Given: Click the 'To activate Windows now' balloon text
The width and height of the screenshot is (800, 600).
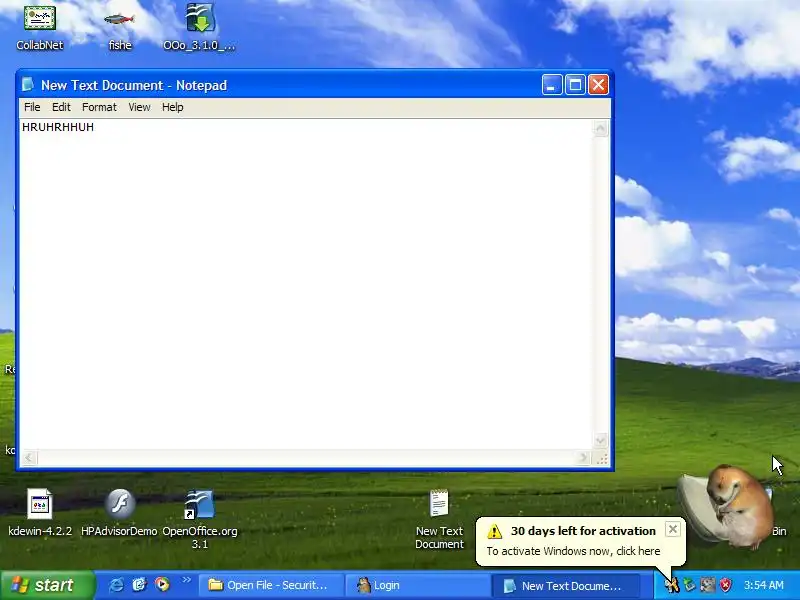Looking at the screenshot, I should tap(573, 551).
